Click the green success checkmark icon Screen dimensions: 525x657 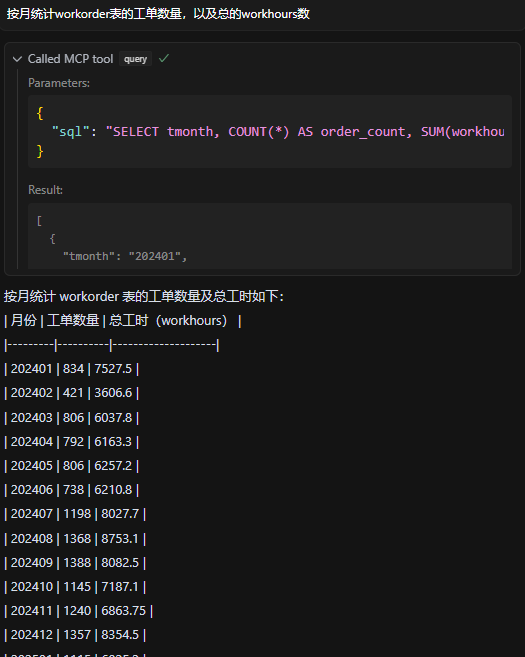pyautogui.click(x=164, y=58)
